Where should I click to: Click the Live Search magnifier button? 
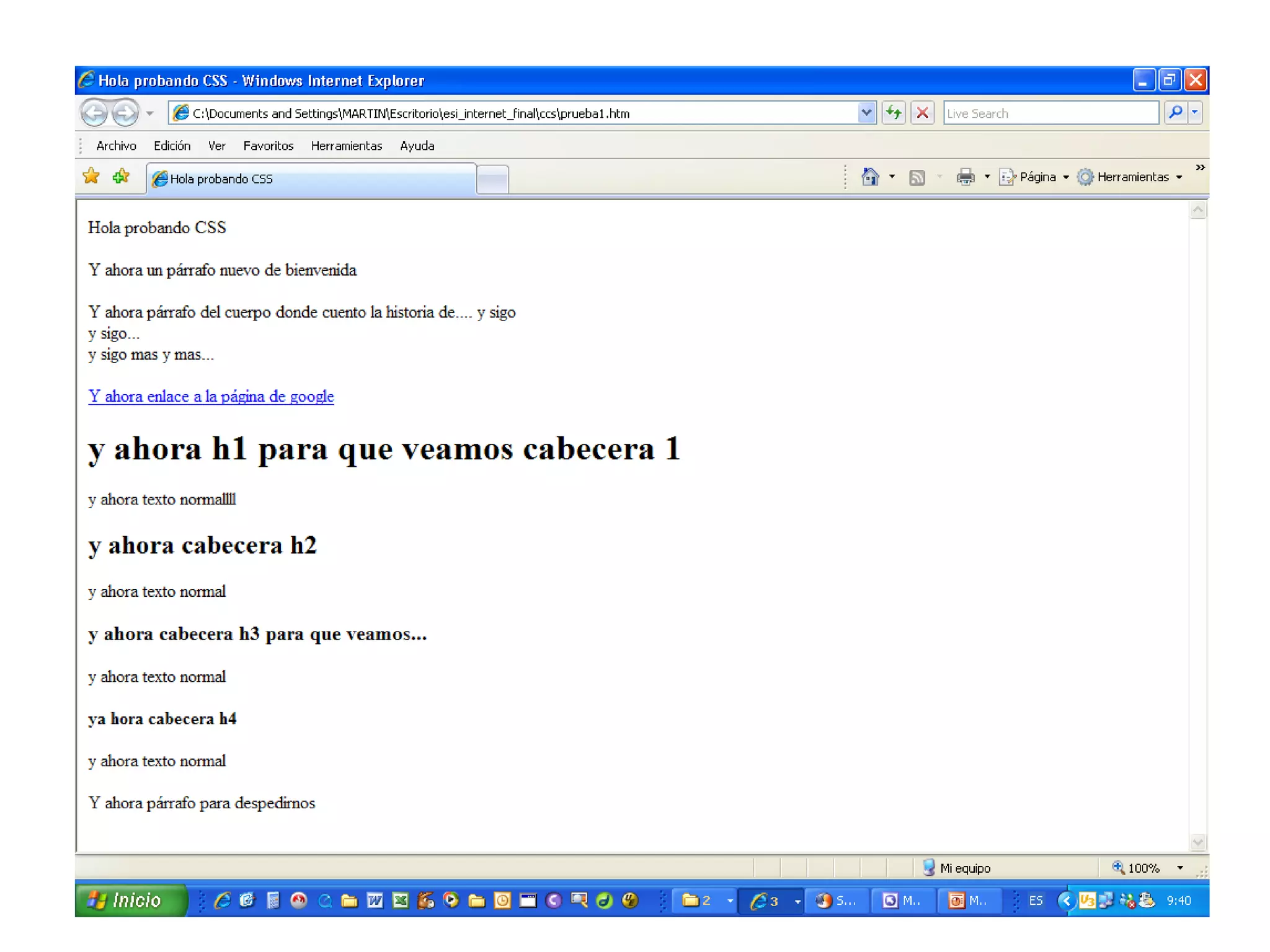1175,113
